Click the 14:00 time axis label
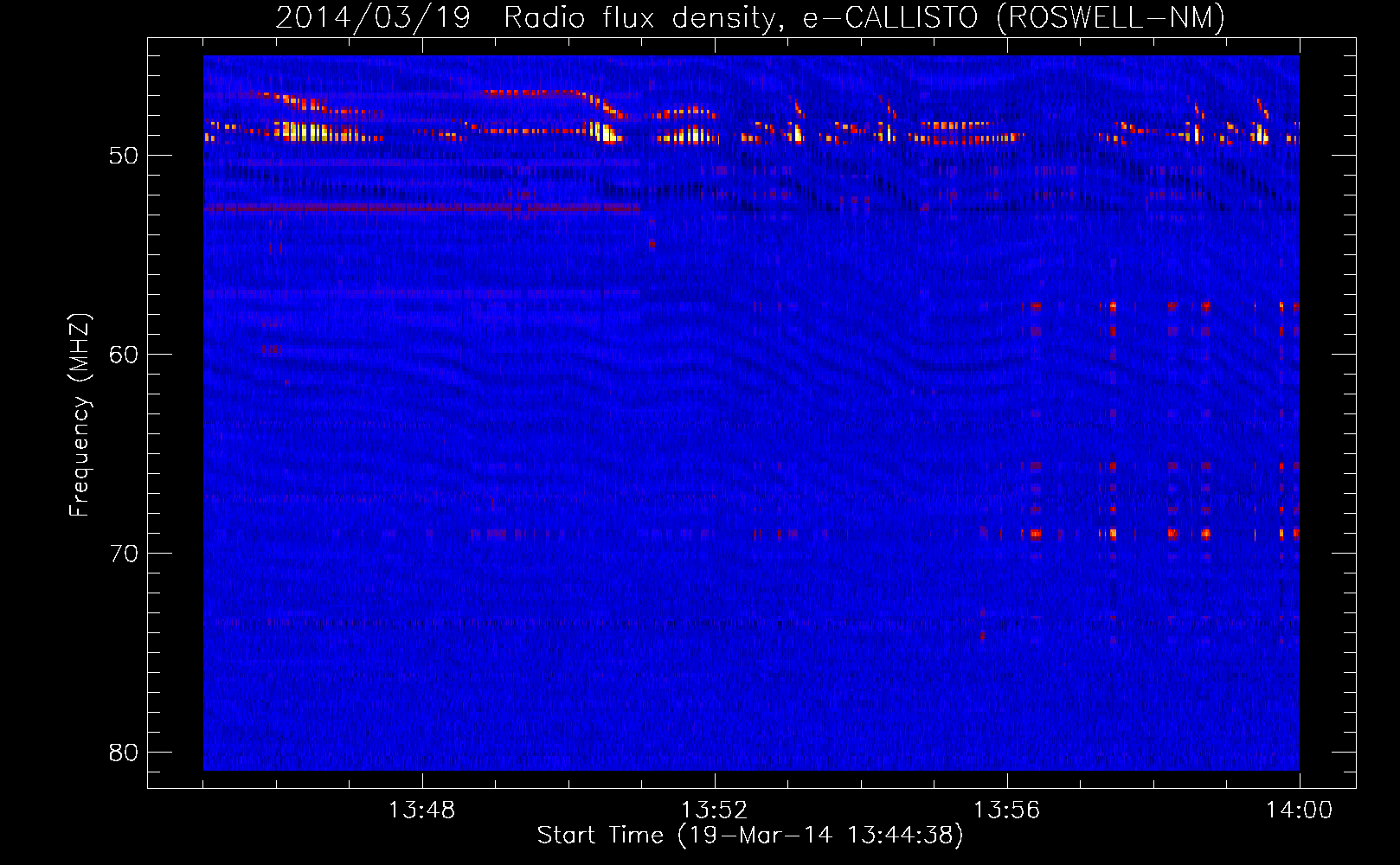The image size is (1400, 865). click(x=1299, y=811)
